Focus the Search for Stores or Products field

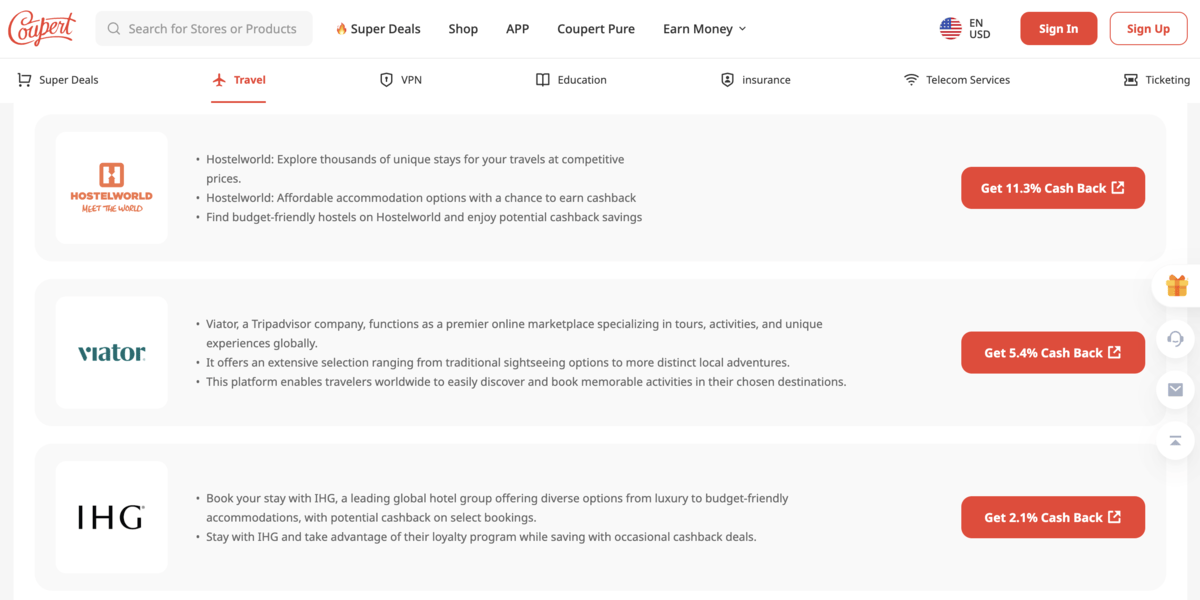coord(212,29)
